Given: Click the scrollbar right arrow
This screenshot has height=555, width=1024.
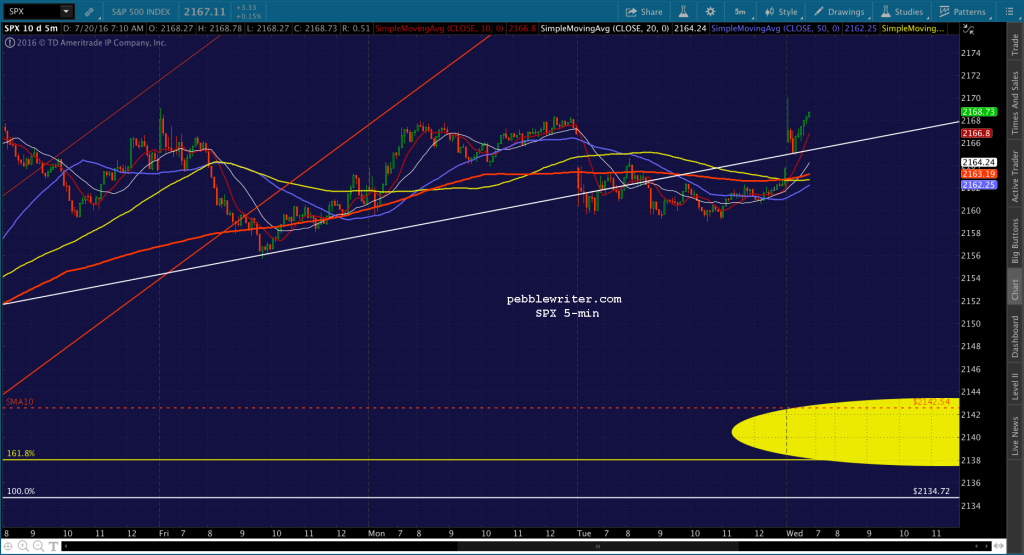Looking at the screenshot, I should (x=985, y=546).
